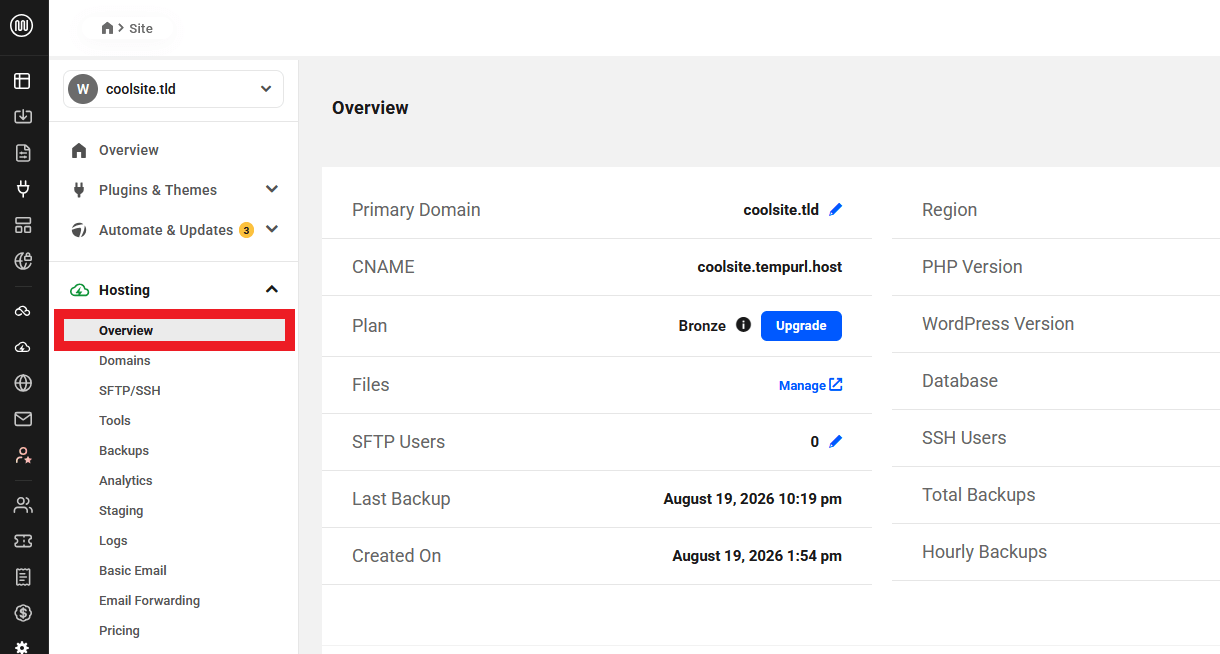Image resolution: width=1220 pixels, height=654 pixels.
Task: Open the infinity cloud icon in dark sidebar
Action: pos(22,311)
